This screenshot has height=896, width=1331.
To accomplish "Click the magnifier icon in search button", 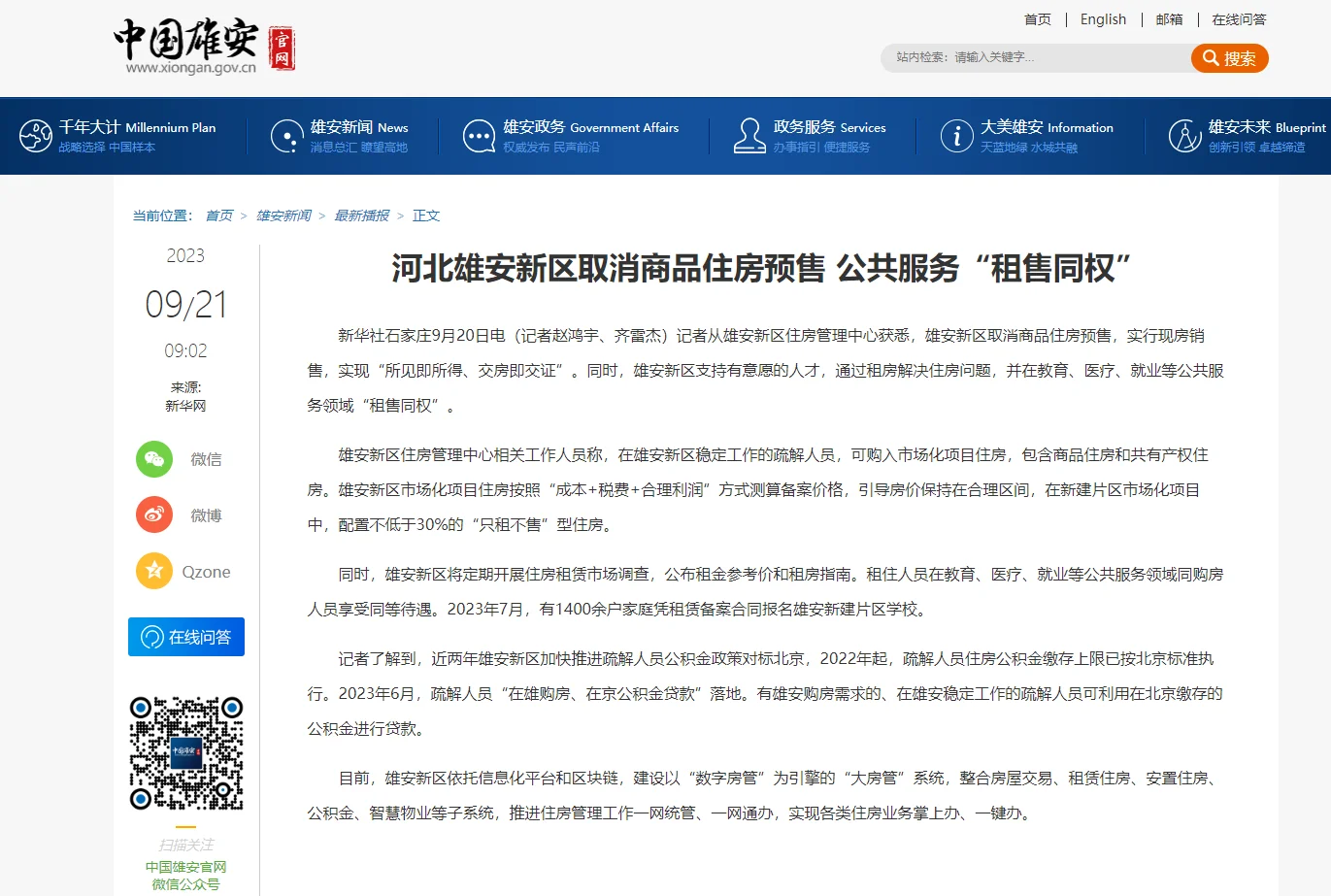I will coord(1211,58).
